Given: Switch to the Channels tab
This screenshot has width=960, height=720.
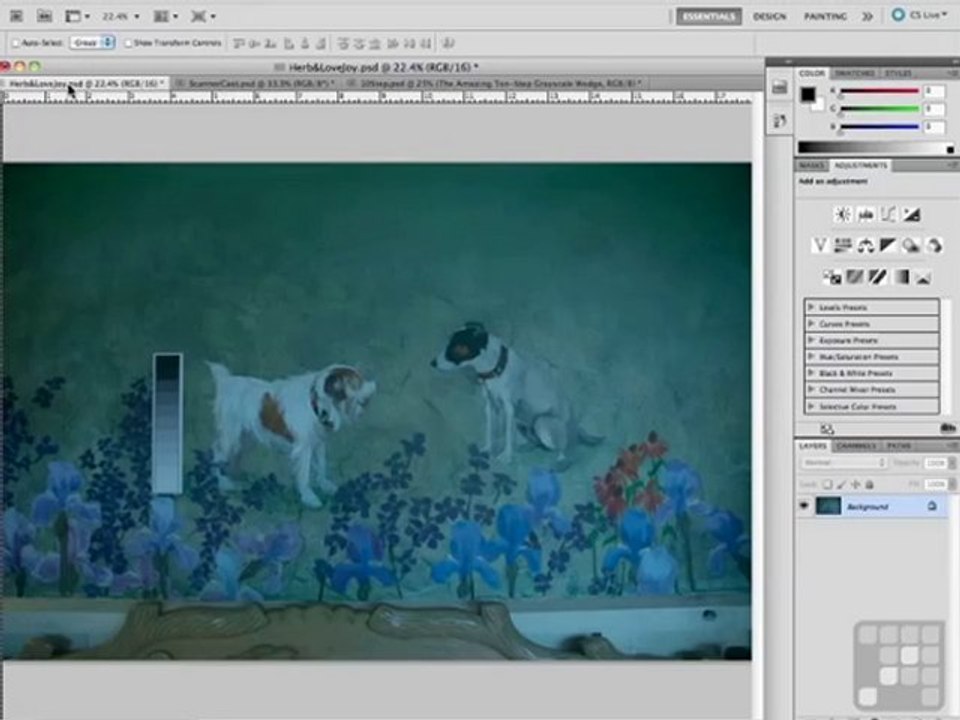Looking at the screenshot, I should 855,446.
